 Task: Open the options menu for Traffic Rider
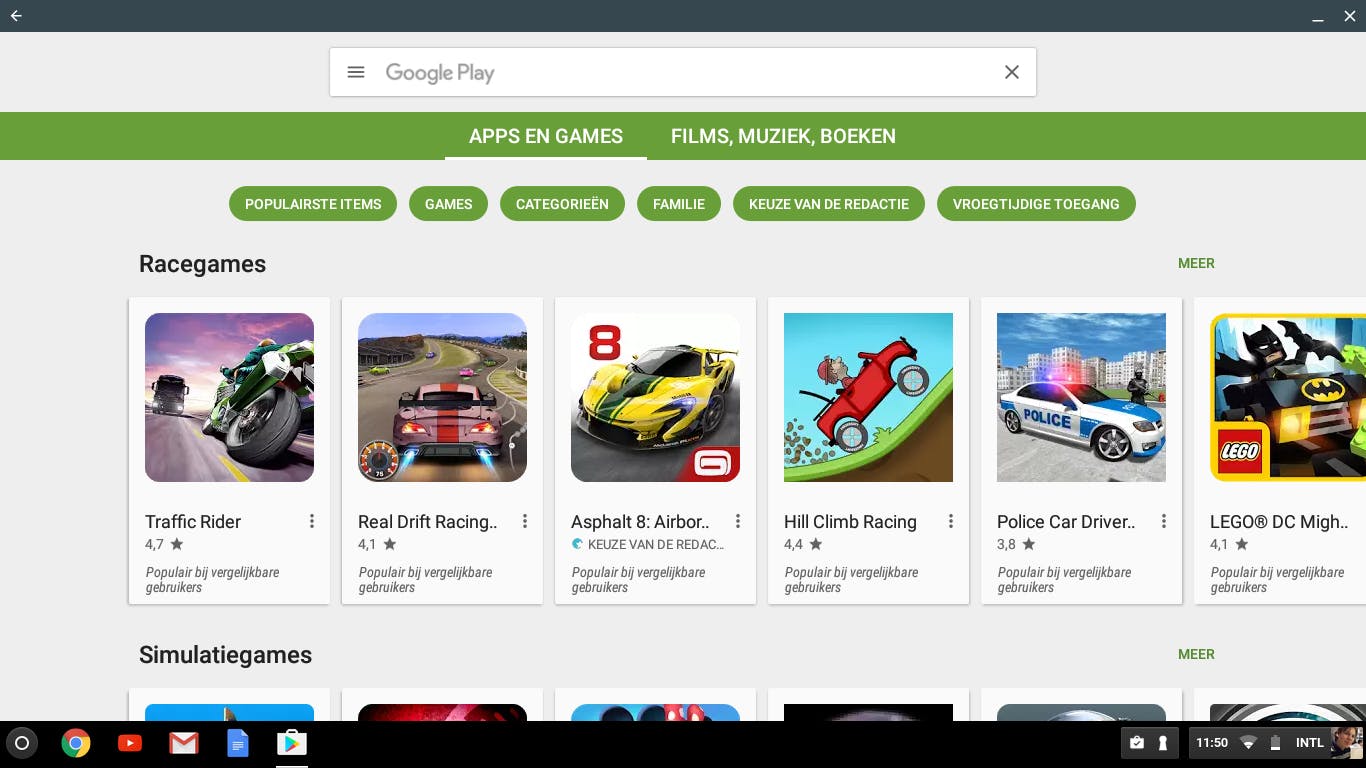pos(312,521)
